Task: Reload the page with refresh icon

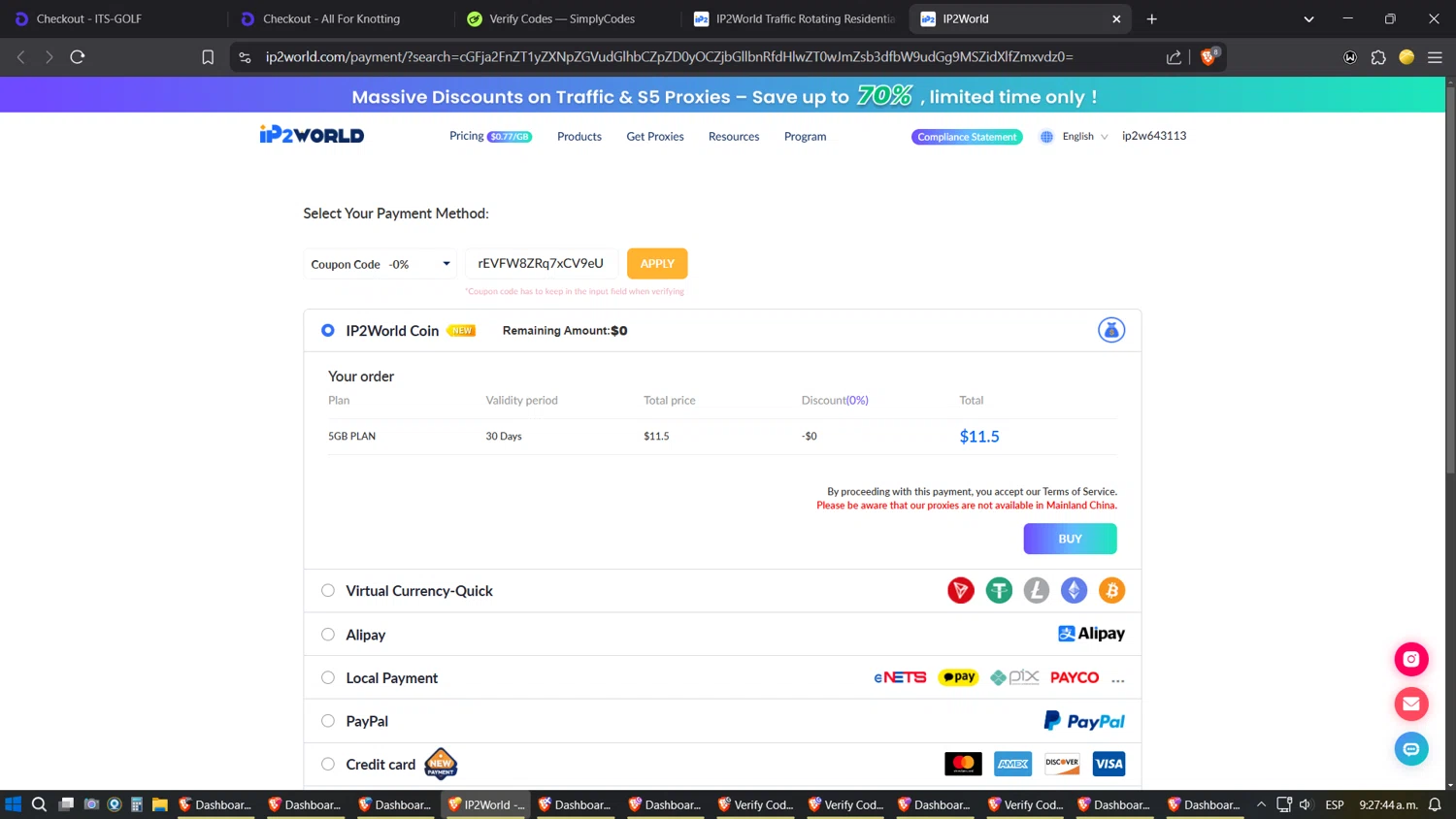Action: [x=78, y=57]
